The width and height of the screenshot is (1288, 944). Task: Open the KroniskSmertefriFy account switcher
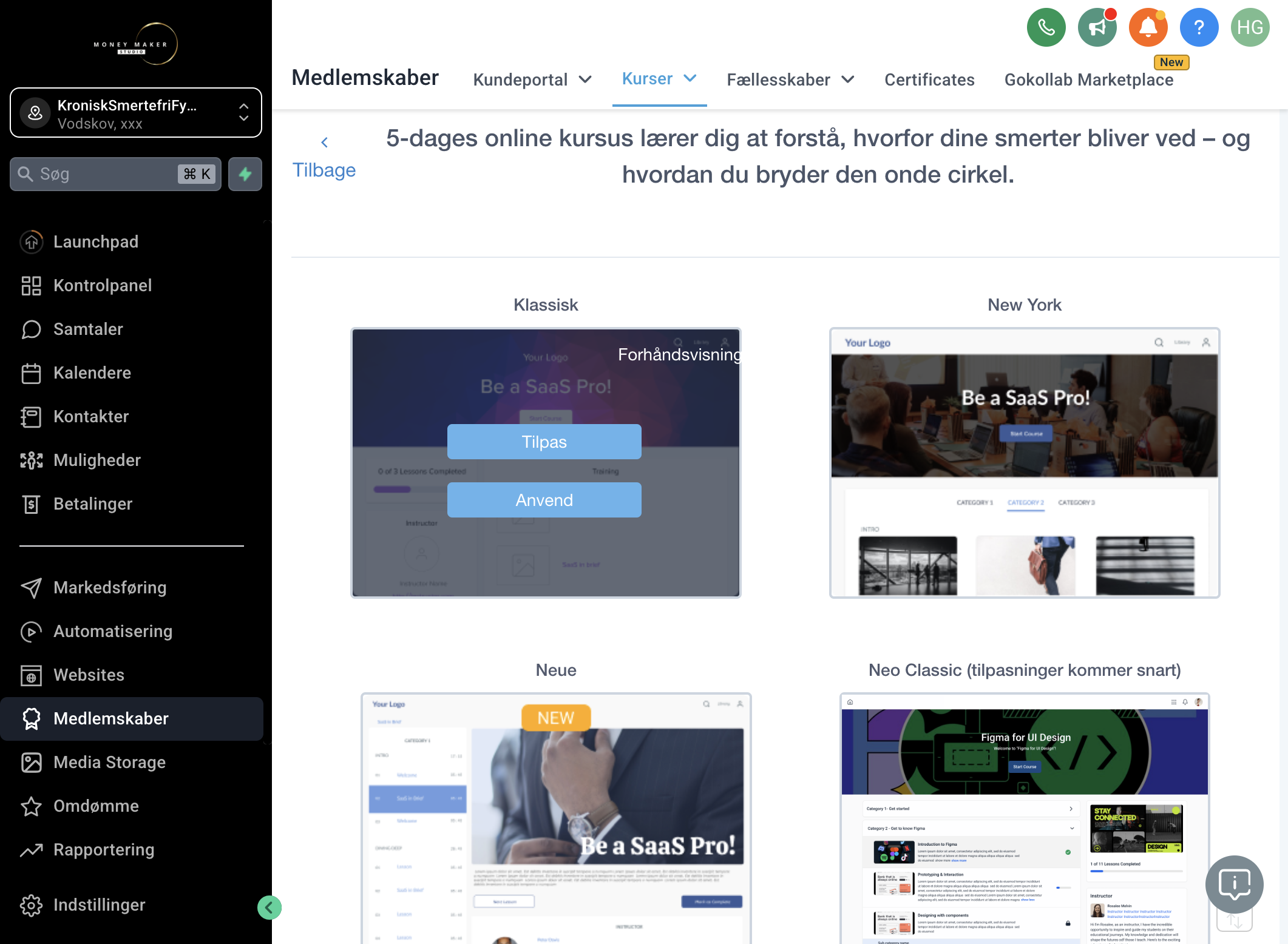pyautogui.click(x=136, y=113)
